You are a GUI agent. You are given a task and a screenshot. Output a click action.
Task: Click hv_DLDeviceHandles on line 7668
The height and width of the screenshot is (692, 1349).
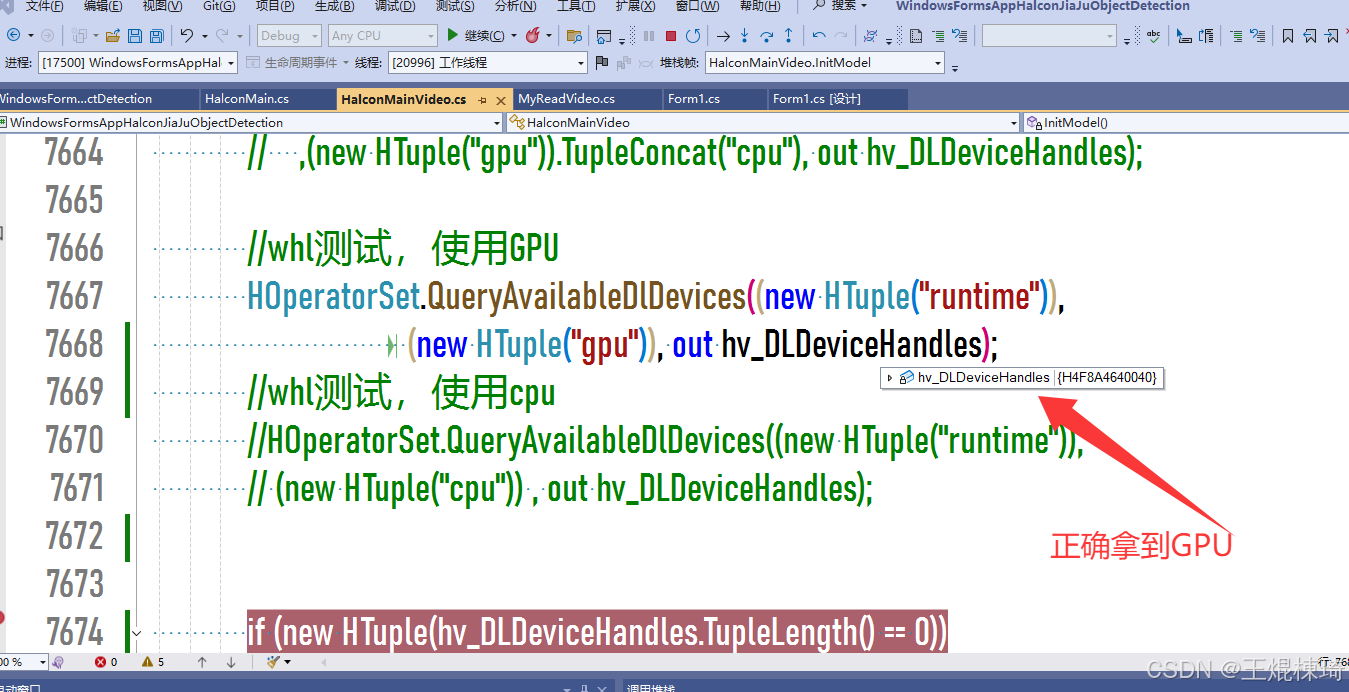(x=852, y=344)
